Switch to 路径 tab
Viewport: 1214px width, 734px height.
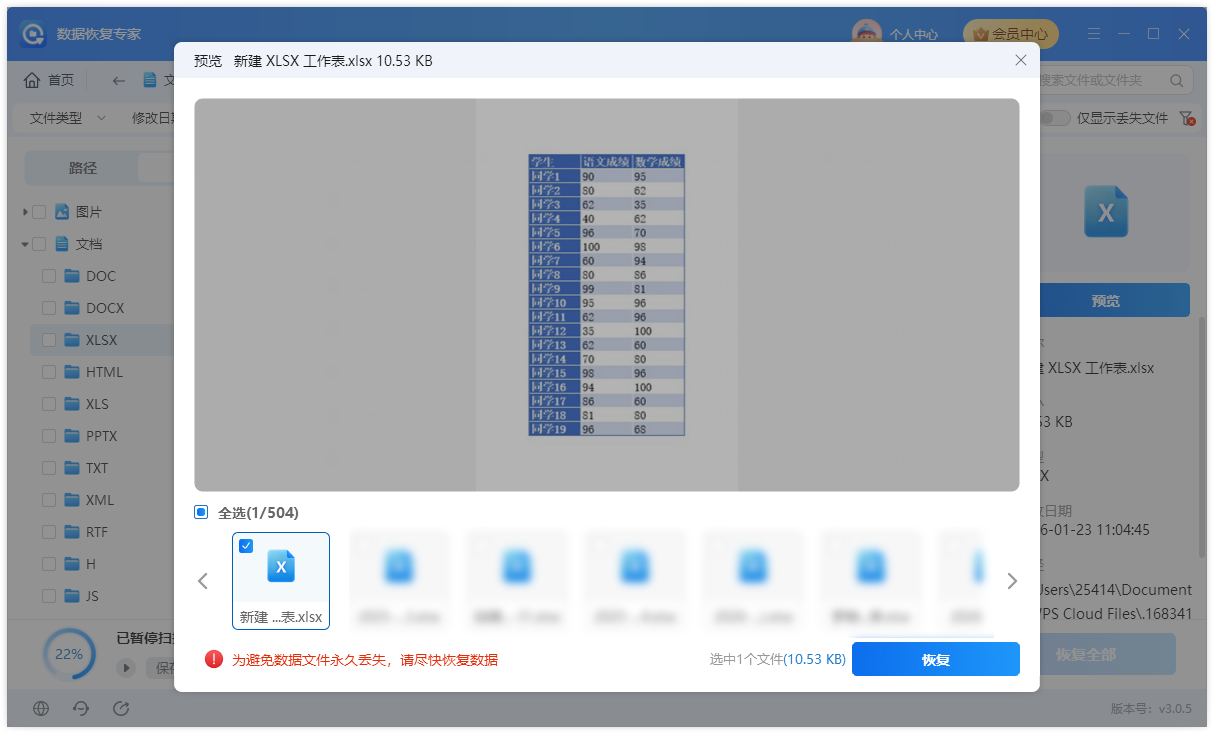pyautogui.click(x=83, y=168)
